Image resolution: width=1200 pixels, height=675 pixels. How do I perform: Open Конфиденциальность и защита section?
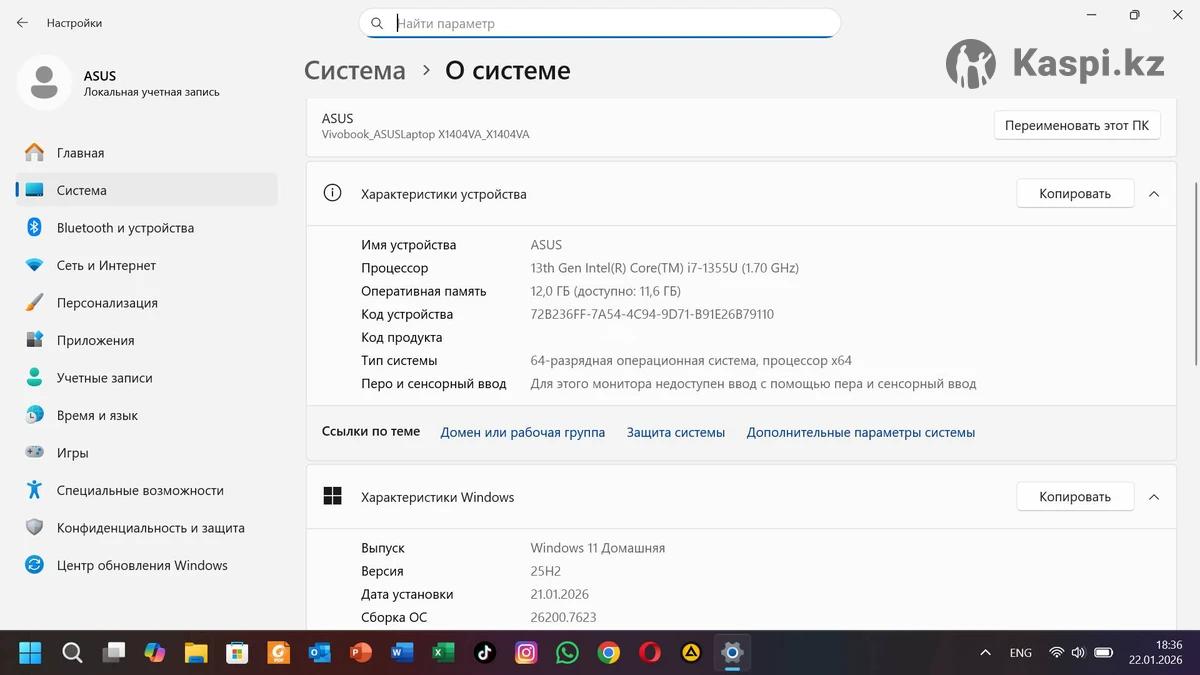(150, 528)
